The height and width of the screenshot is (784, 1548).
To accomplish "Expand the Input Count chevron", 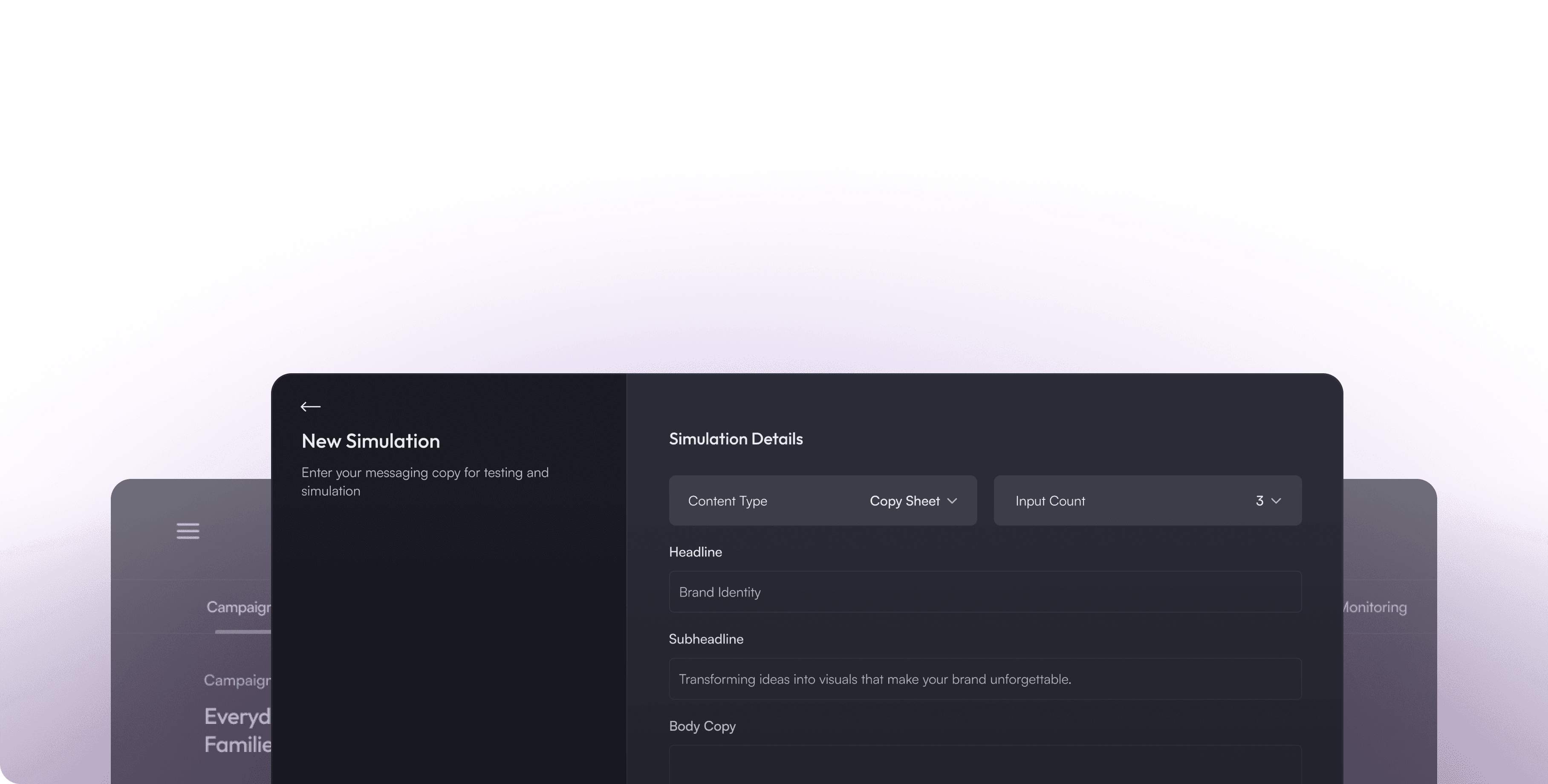I will coord(1277,500).
